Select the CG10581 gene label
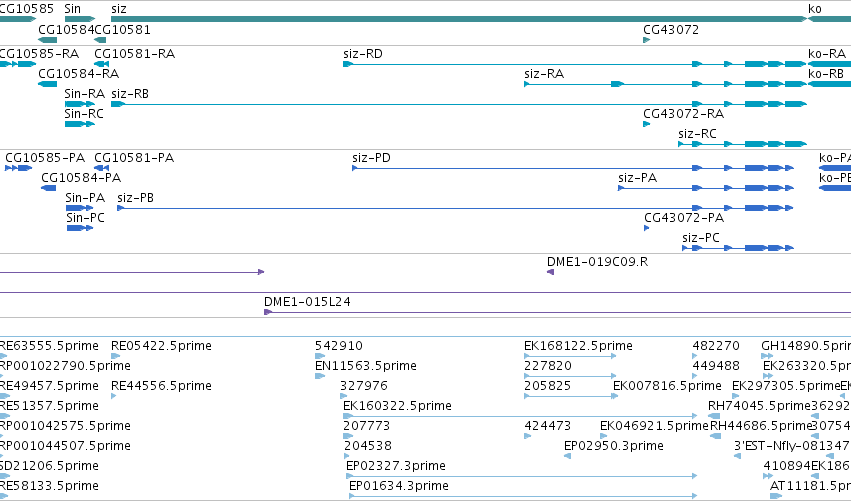The width and height of the screenshot is (851, 501). coord(122,30)
